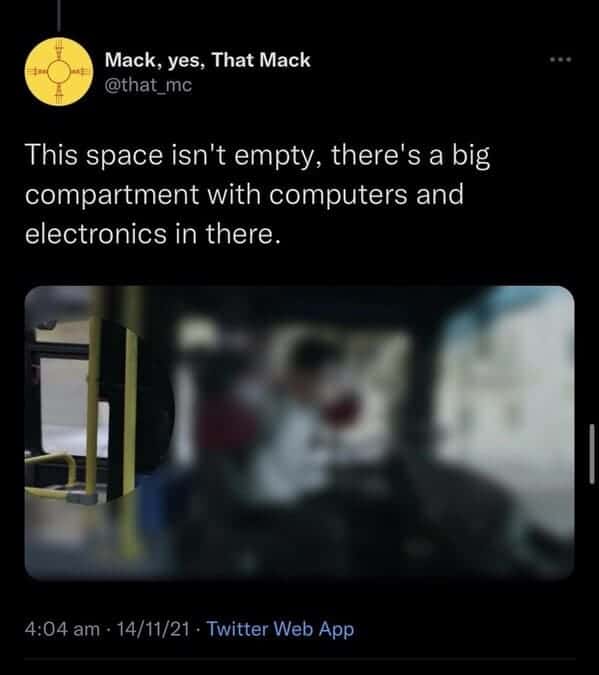Click the tweet text starting 'This space isn't empty'
Screen dimensions: 599x675
tap(258, 194)
